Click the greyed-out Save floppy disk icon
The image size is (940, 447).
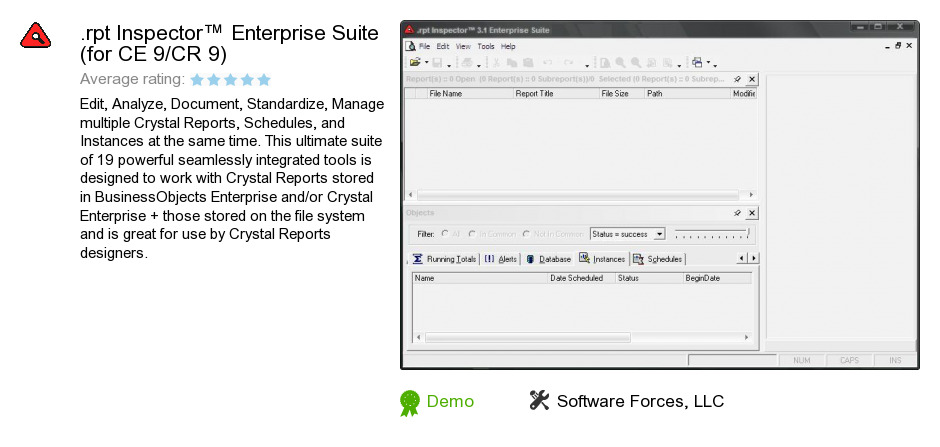point(437,62)
